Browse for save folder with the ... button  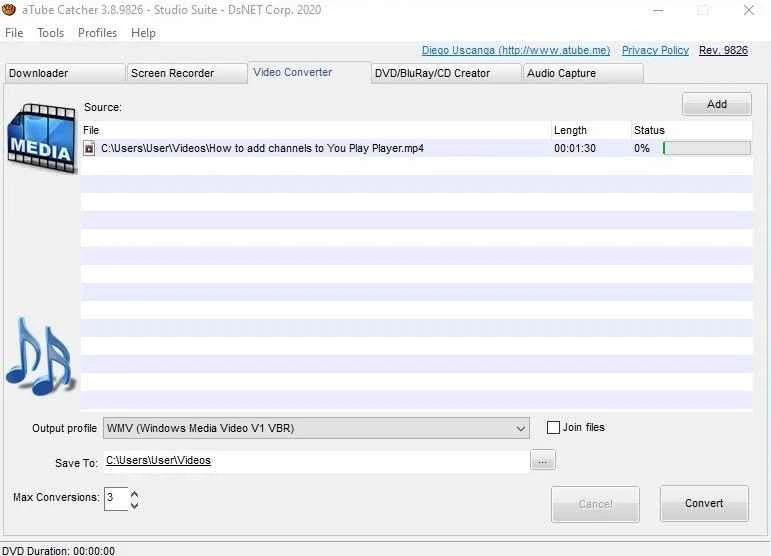pos(543,461)
